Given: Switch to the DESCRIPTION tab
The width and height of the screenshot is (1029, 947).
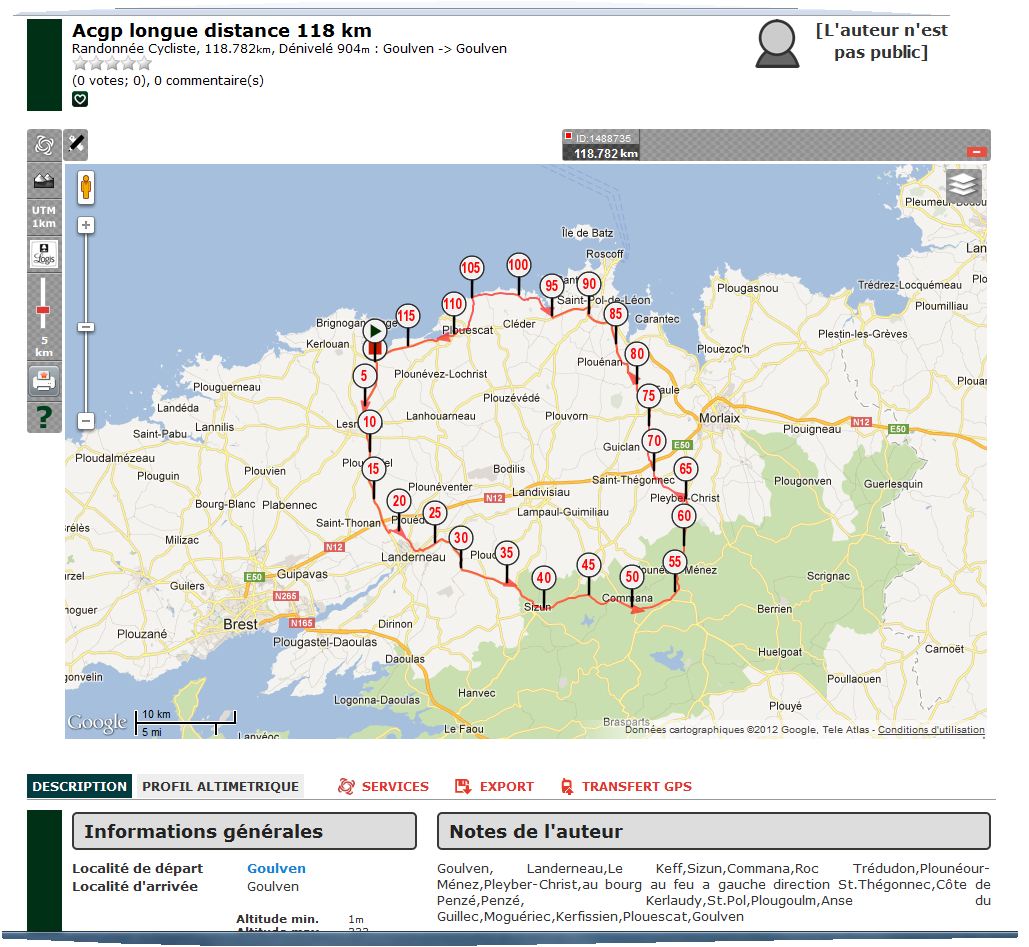Looking at the screenshot, I should [79, 786].
